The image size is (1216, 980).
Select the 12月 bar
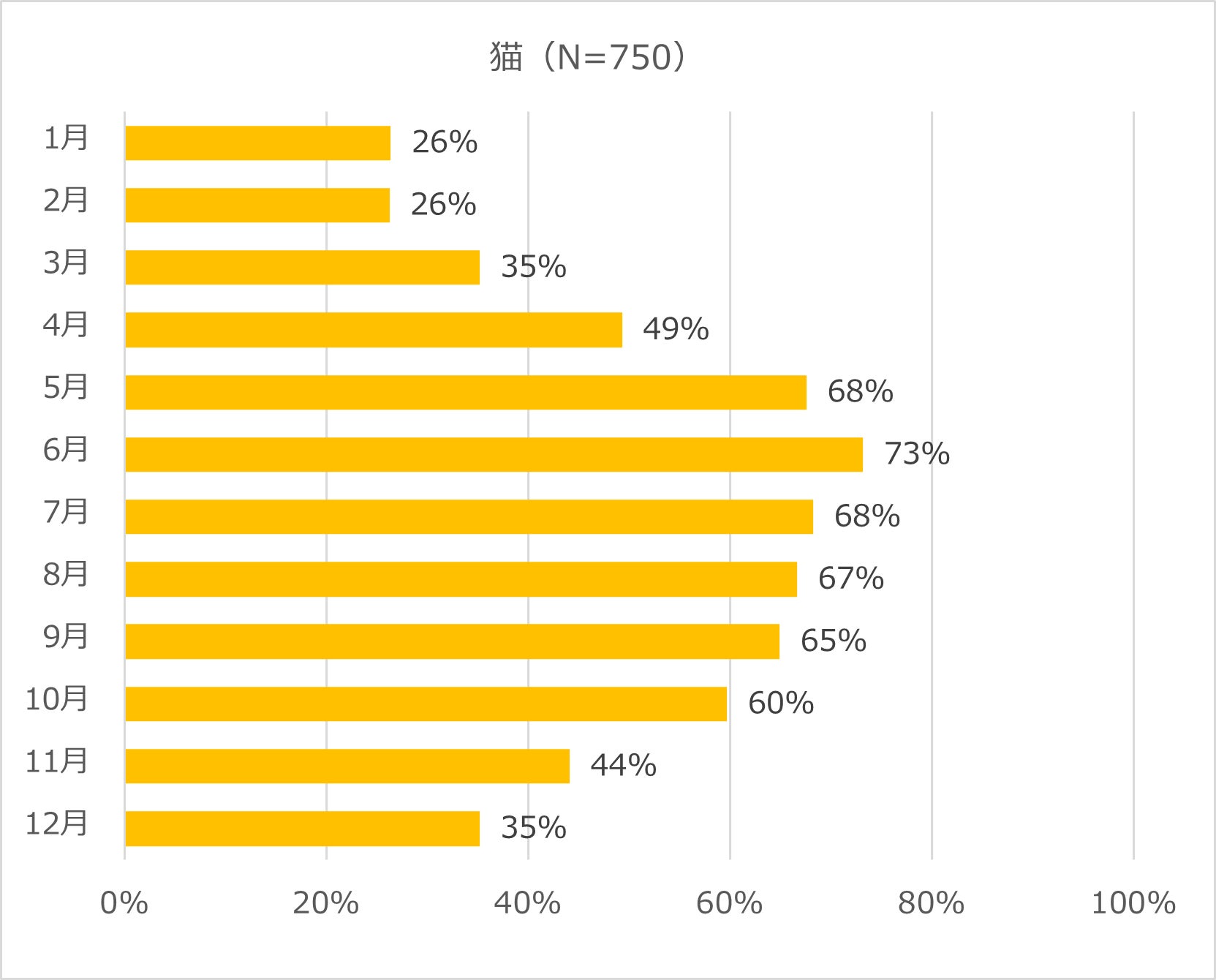[x=302, y=829]
